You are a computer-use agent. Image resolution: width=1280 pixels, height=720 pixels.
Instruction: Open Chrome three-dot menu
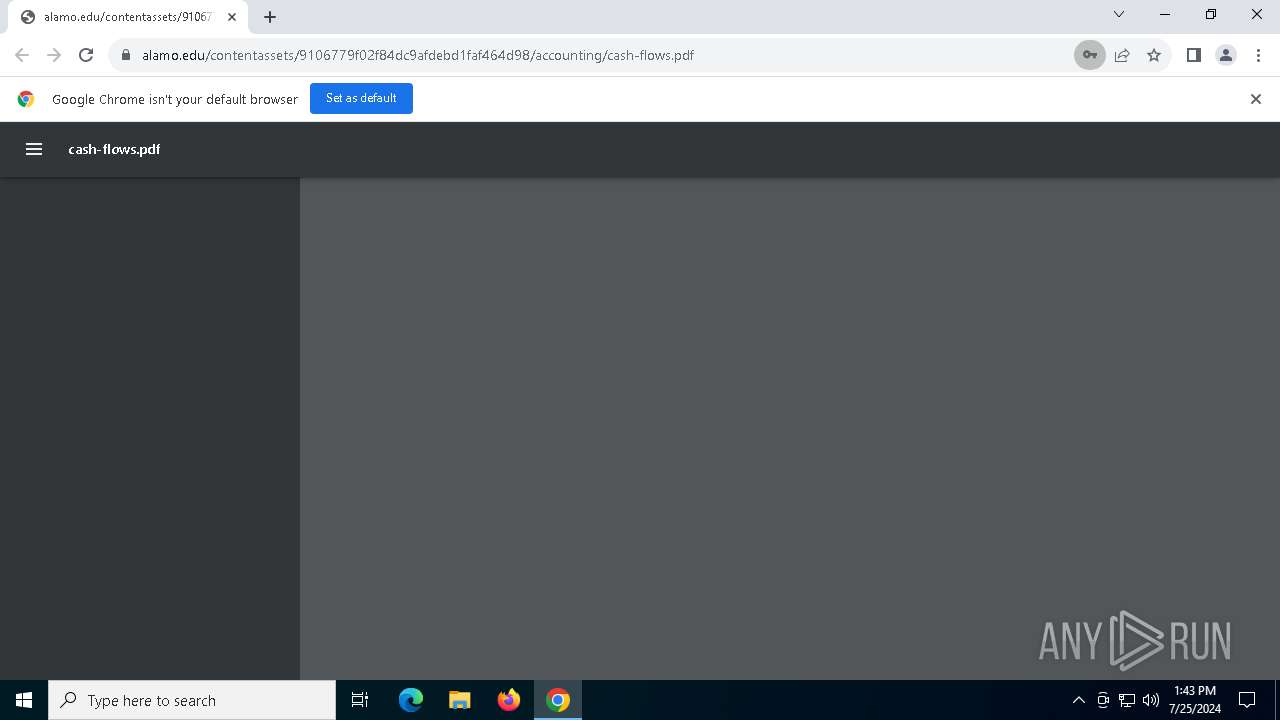(x=1258, y=55)
